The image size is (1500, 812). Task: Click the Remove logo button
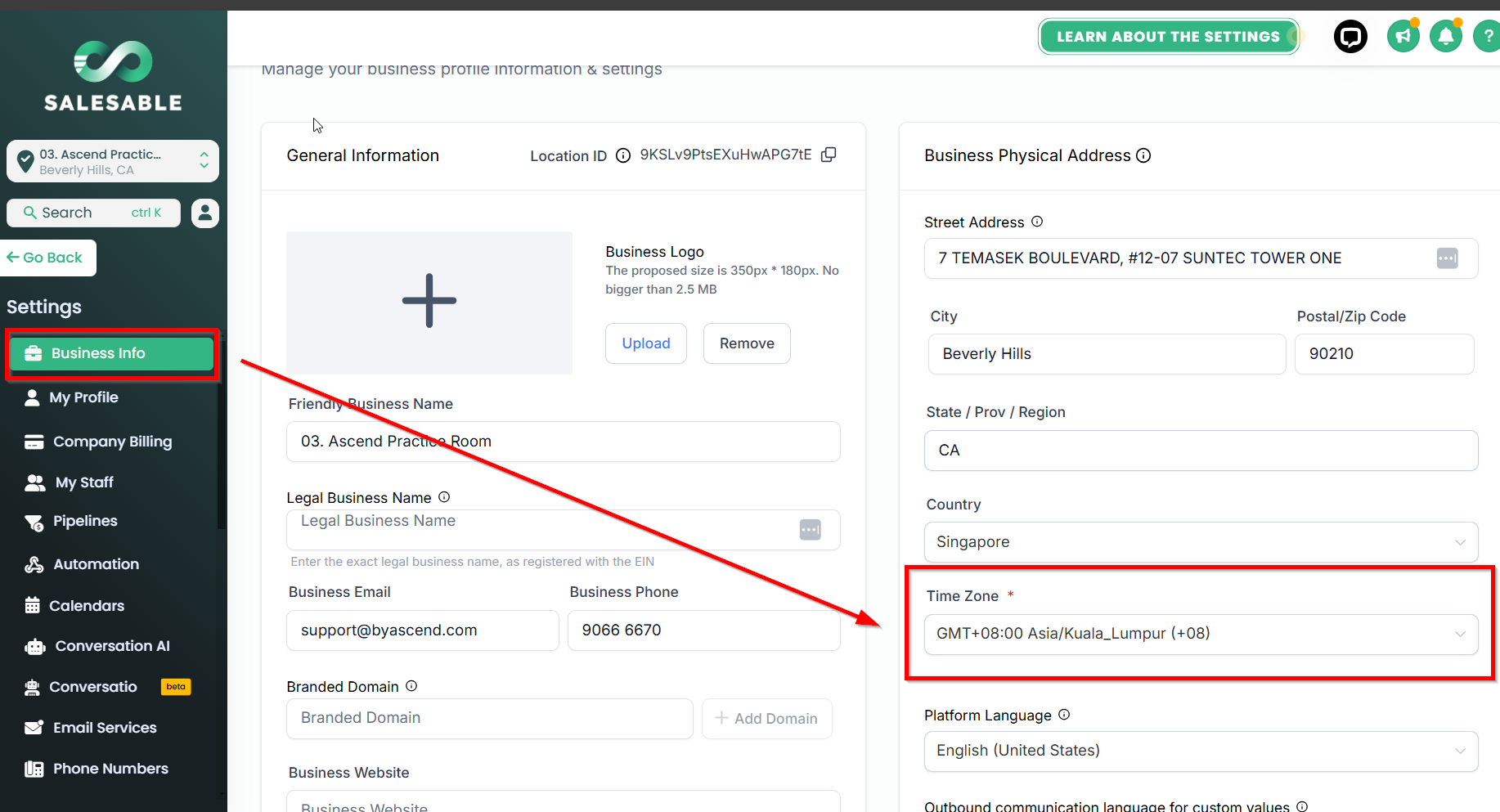(x=747, y=343)
